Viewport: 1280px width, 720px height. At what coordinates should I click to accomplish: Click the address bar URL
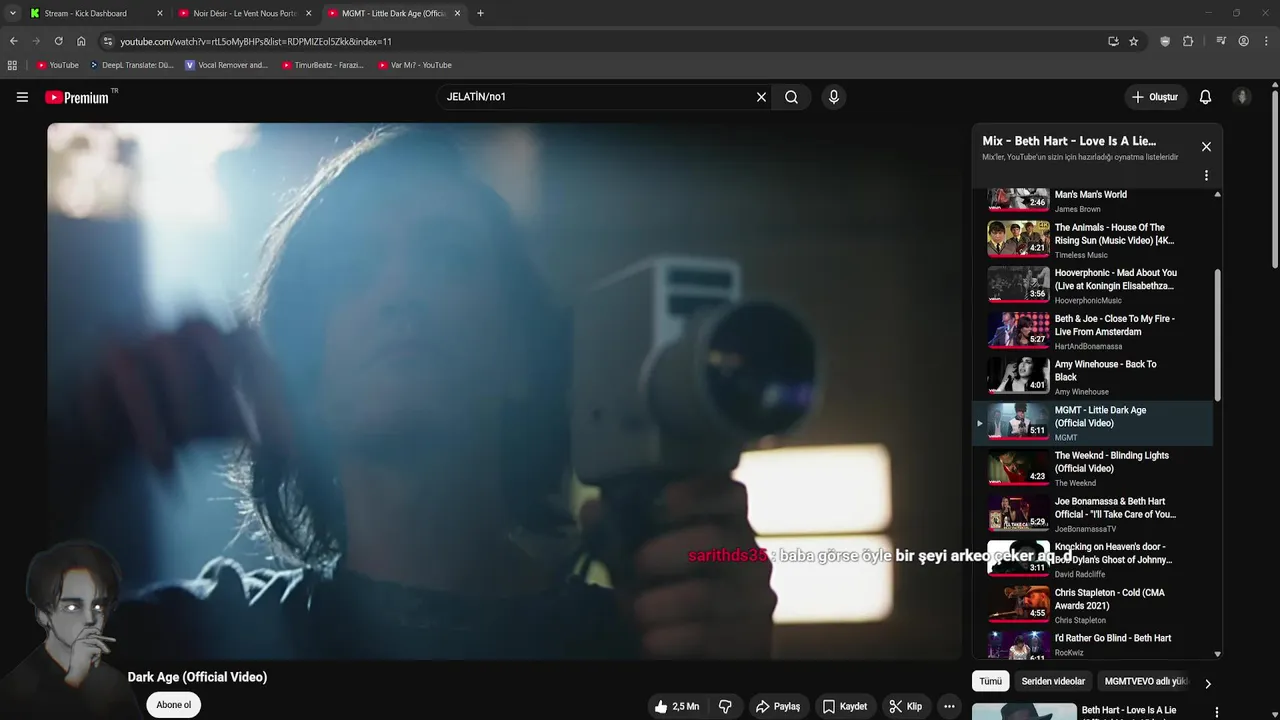[x=256, y=42]
